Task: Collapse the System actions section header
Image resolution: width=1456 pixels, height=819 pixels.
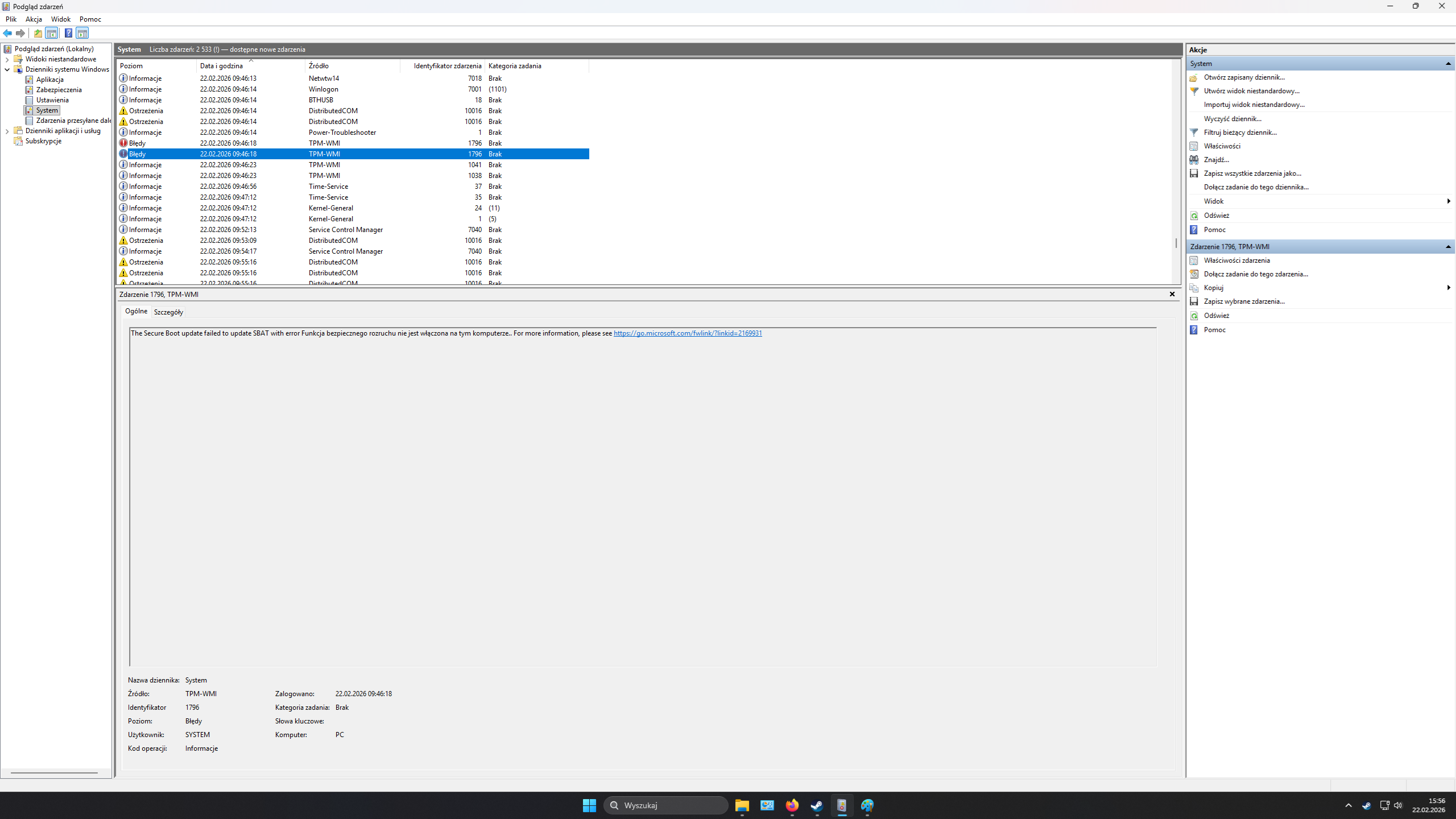Action: (1448, 64)
